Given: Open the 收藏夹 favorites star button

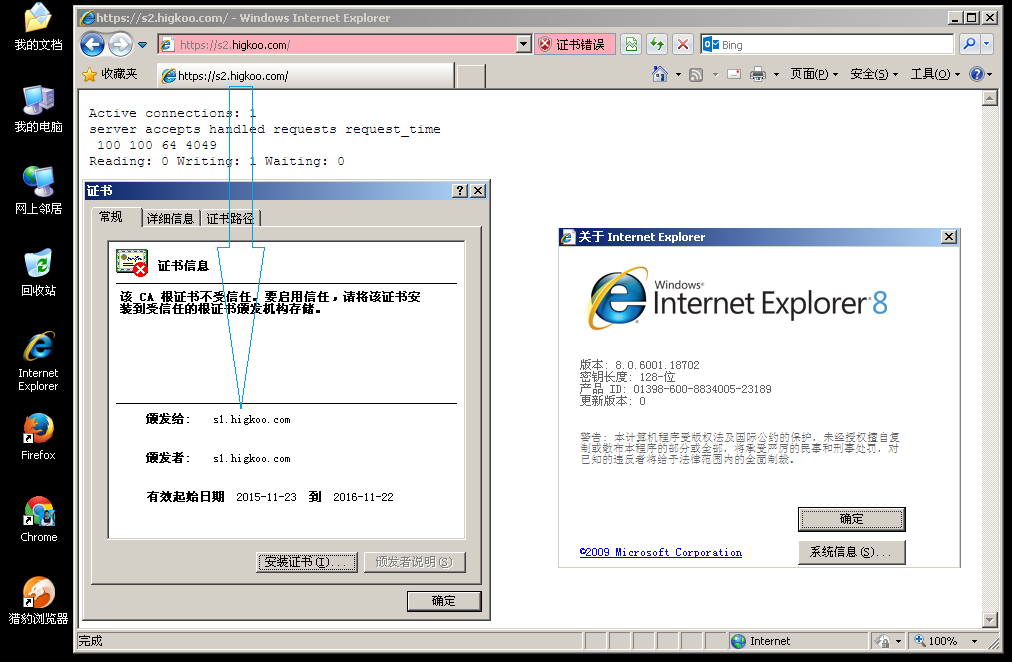Looking at the screenshot, I should pyautogui.click(x=111, y=74).
